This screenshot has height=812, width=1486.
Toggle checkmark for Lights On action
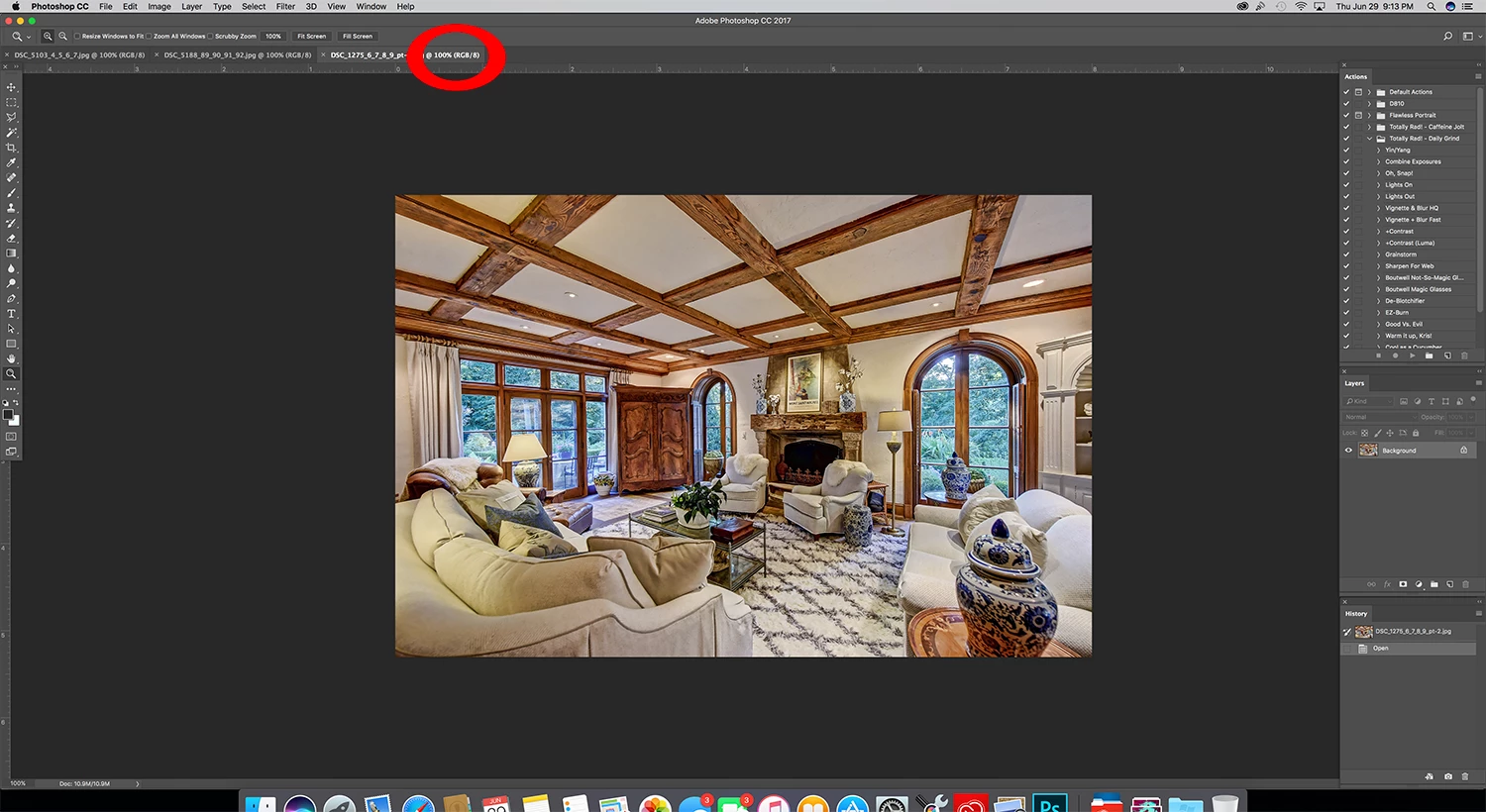[x=1346, y=185]
